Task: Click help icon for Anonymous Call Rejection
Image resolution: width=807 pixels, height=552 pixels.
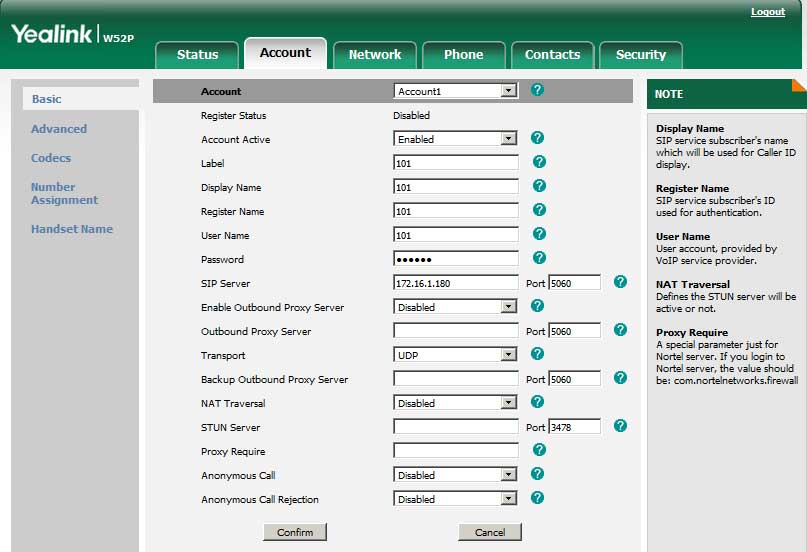Action: coord(537,498)
